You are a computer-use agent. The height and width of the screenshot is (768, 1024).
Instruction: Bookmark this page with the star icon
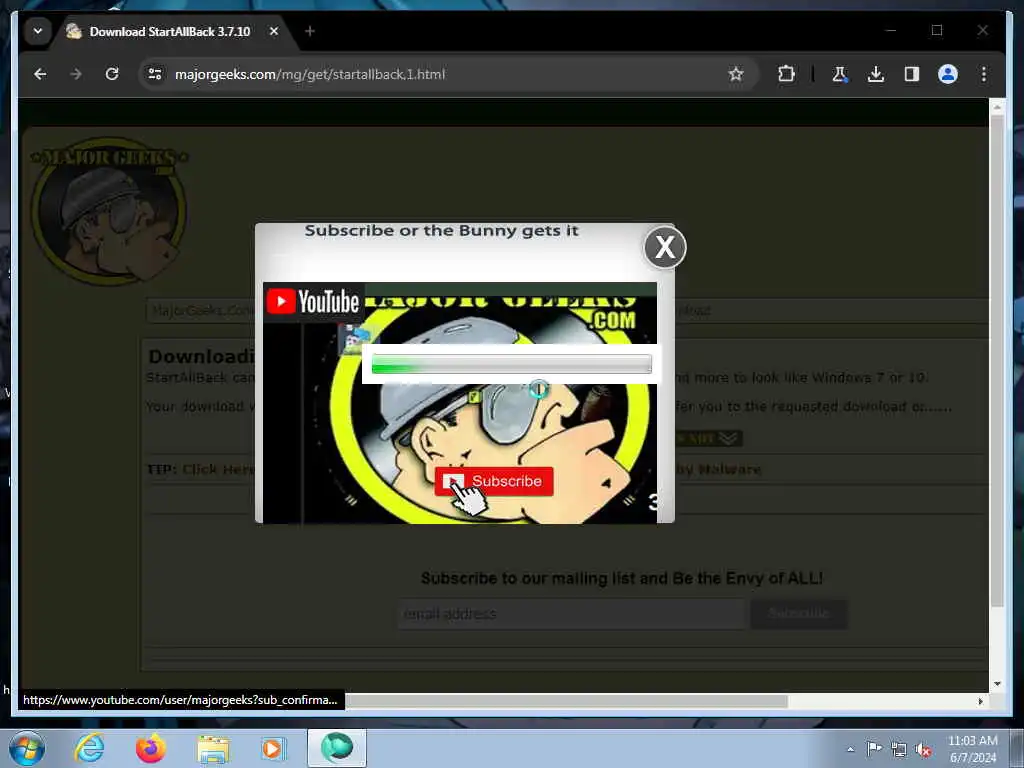736,74
